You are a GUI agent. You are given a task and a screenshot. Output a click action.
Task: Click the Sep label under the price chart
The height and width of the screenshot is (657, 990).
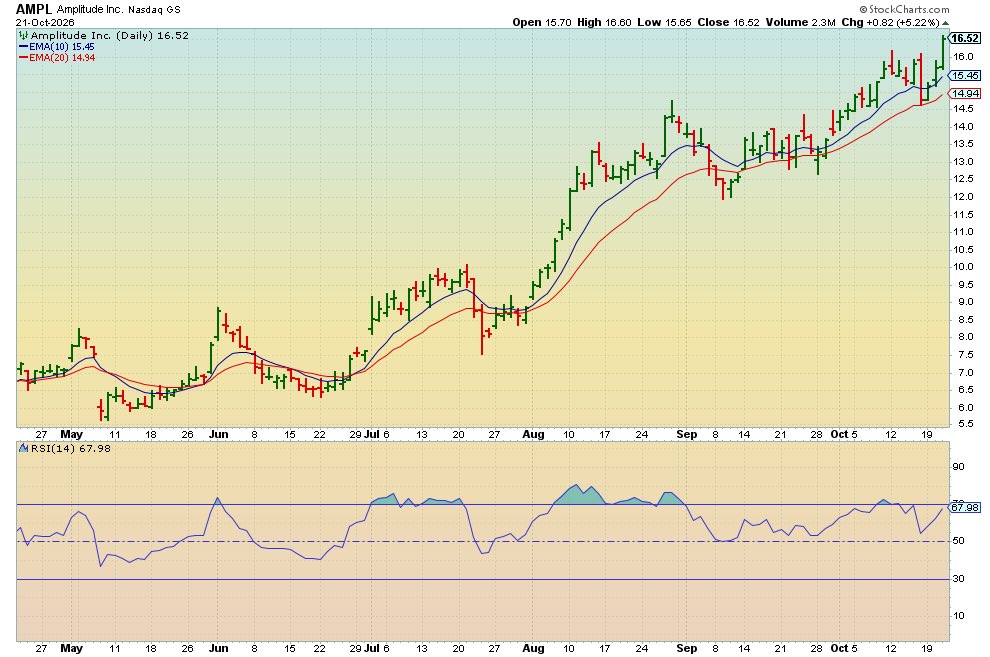(686, 434)
